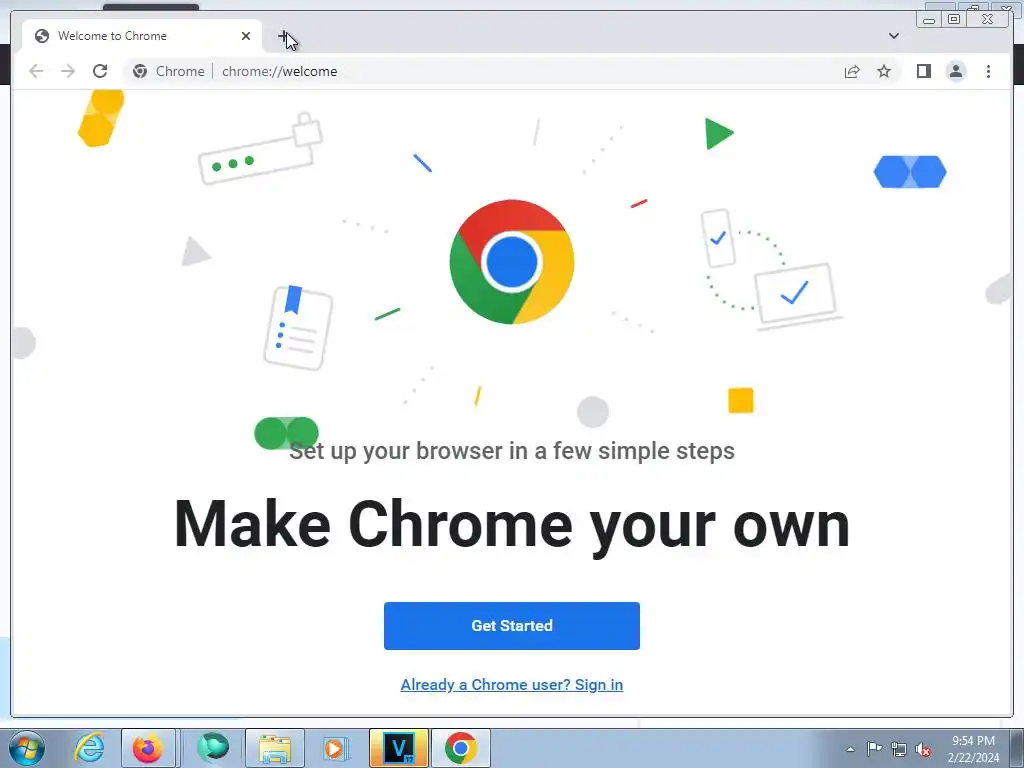Expand the tab search chevron
Screen dimensions: 1024x768
893,36
